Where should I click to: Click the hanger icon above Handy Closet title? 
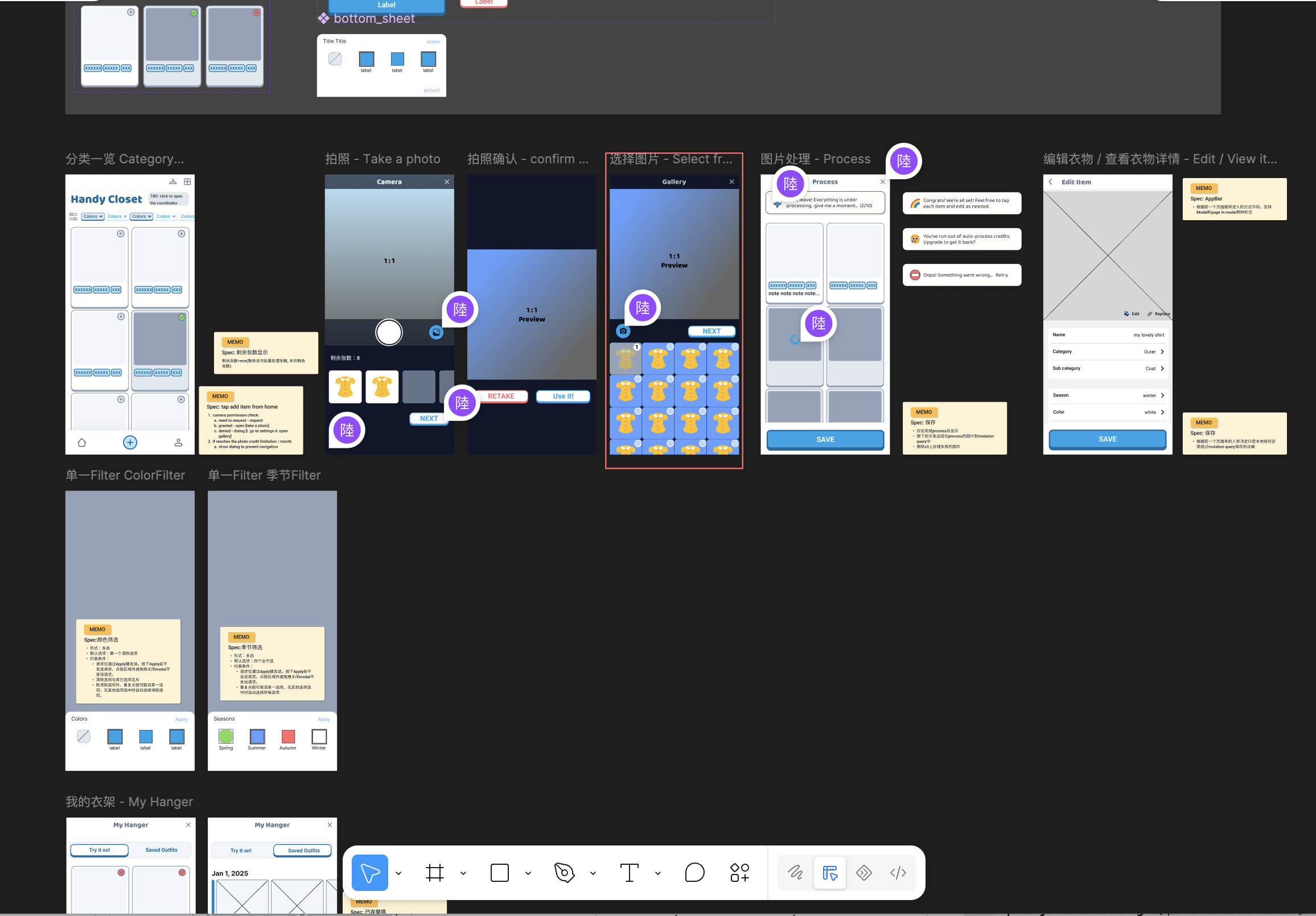(x=172, y=181)
